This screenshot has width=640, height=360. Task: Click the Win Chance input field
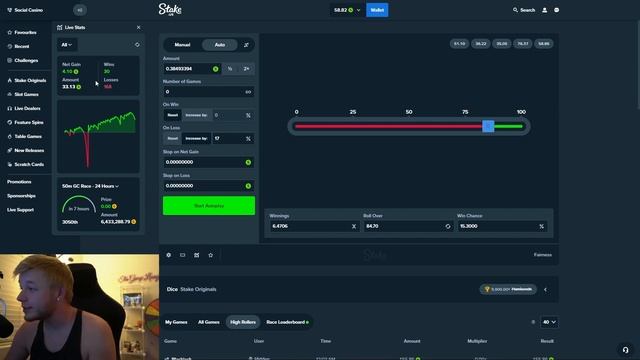tap(502, 226)
